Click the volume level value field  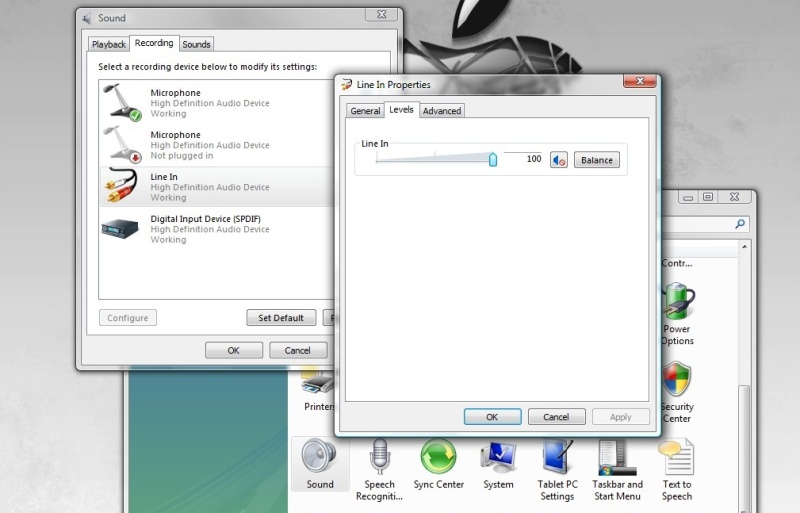pyautogui.click(x=523, y=159)
